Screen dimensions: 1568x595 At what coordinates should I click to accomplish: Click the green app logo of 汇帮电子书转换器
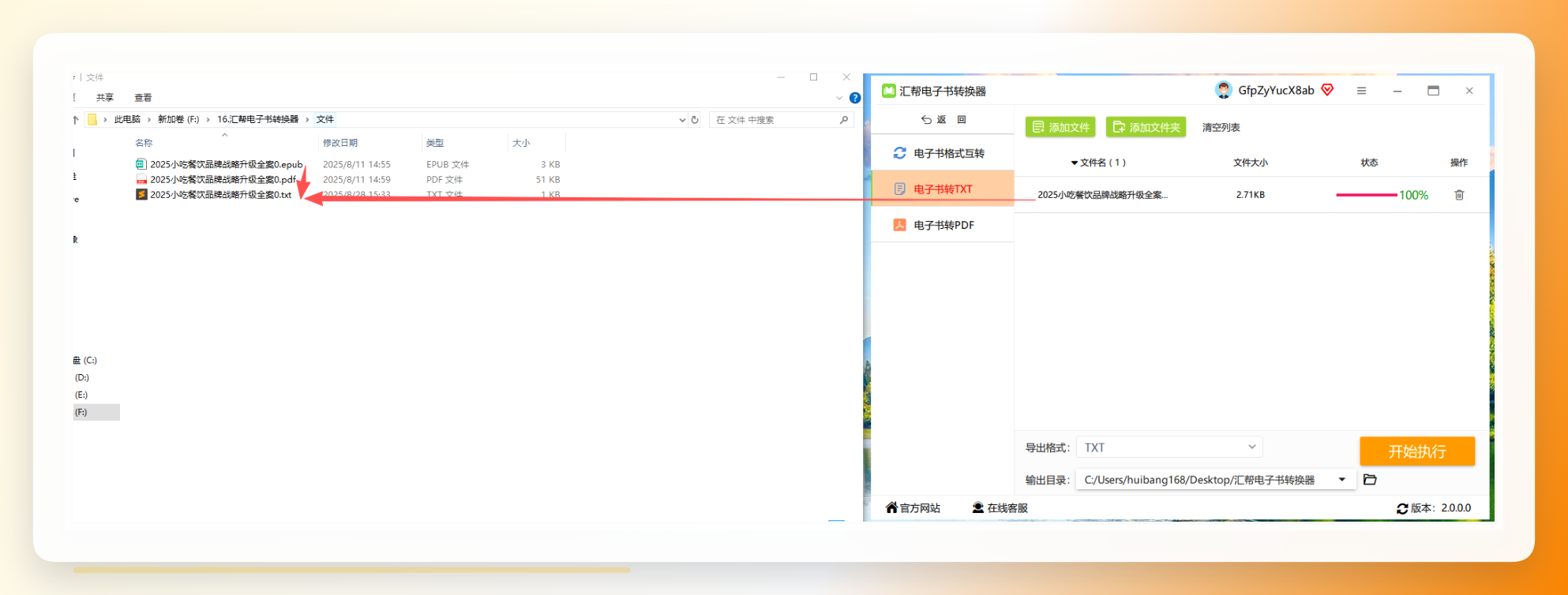(889, 91)
